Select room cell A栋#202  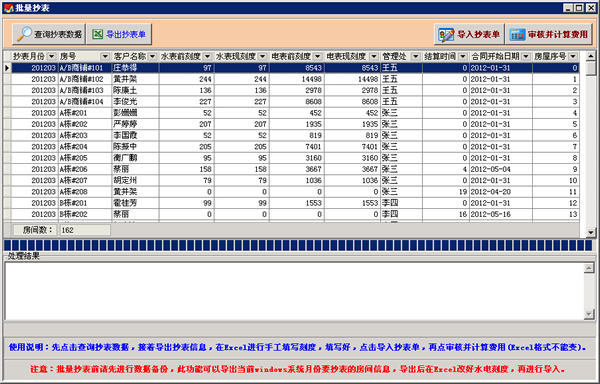click(85, 124)
